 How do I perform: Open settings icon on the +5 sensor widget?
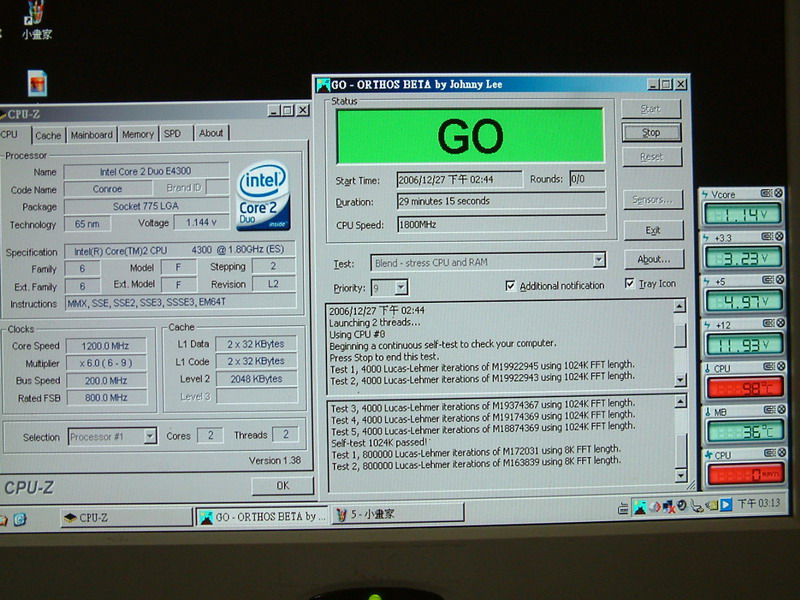coord(767,280)
